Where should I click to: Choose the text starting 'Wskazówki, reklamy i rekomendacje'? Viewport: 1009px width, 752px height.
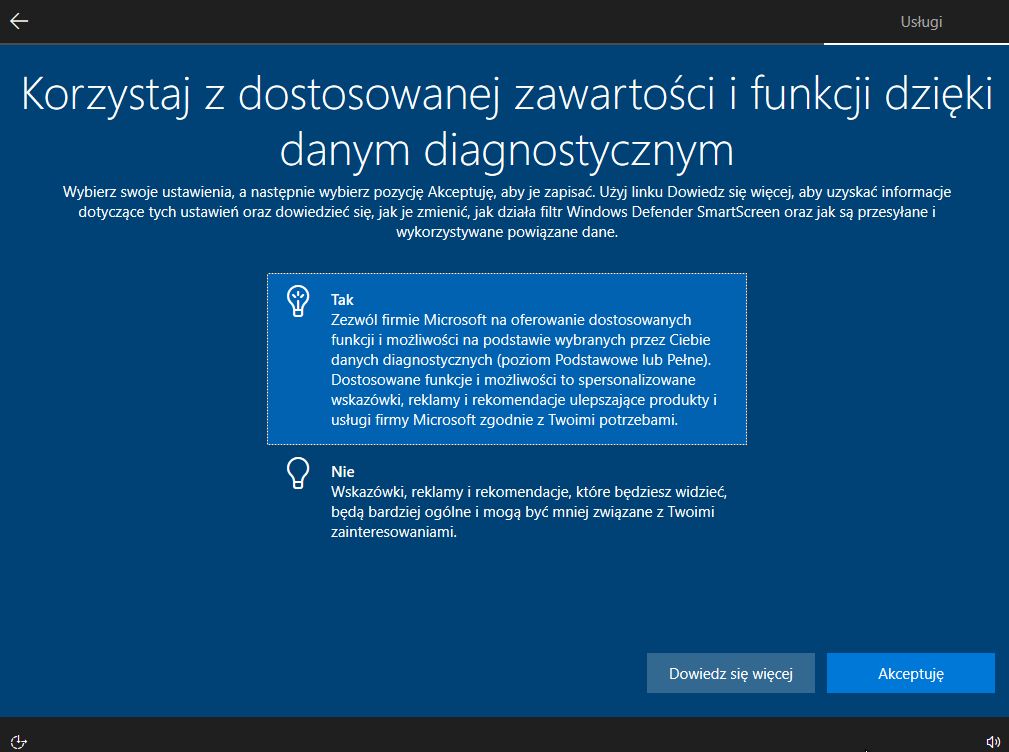[529, 512]
